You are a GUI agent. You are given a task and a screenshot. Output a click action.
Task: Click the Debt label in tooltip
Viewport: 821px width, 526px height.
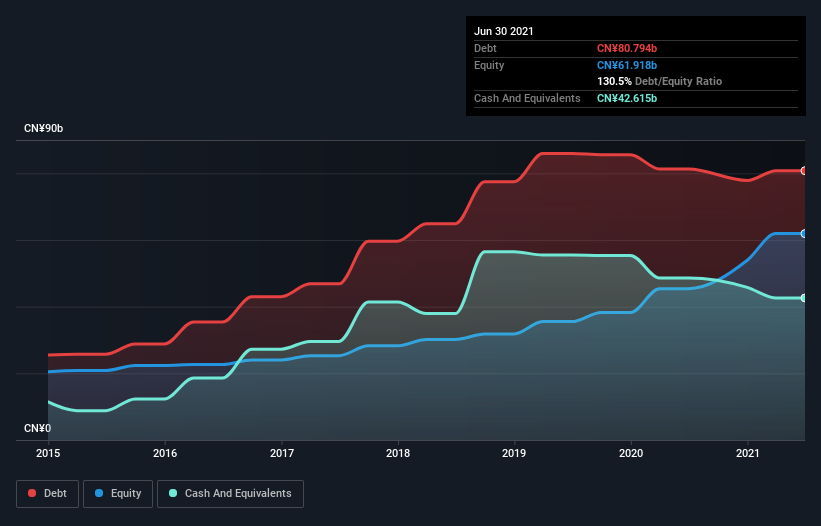tap(485, 48)
